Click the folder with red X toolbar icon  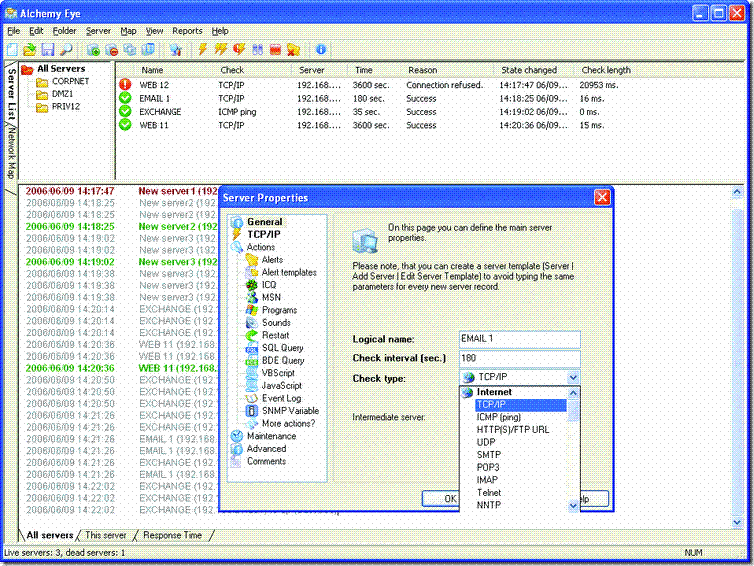(293, 50)
